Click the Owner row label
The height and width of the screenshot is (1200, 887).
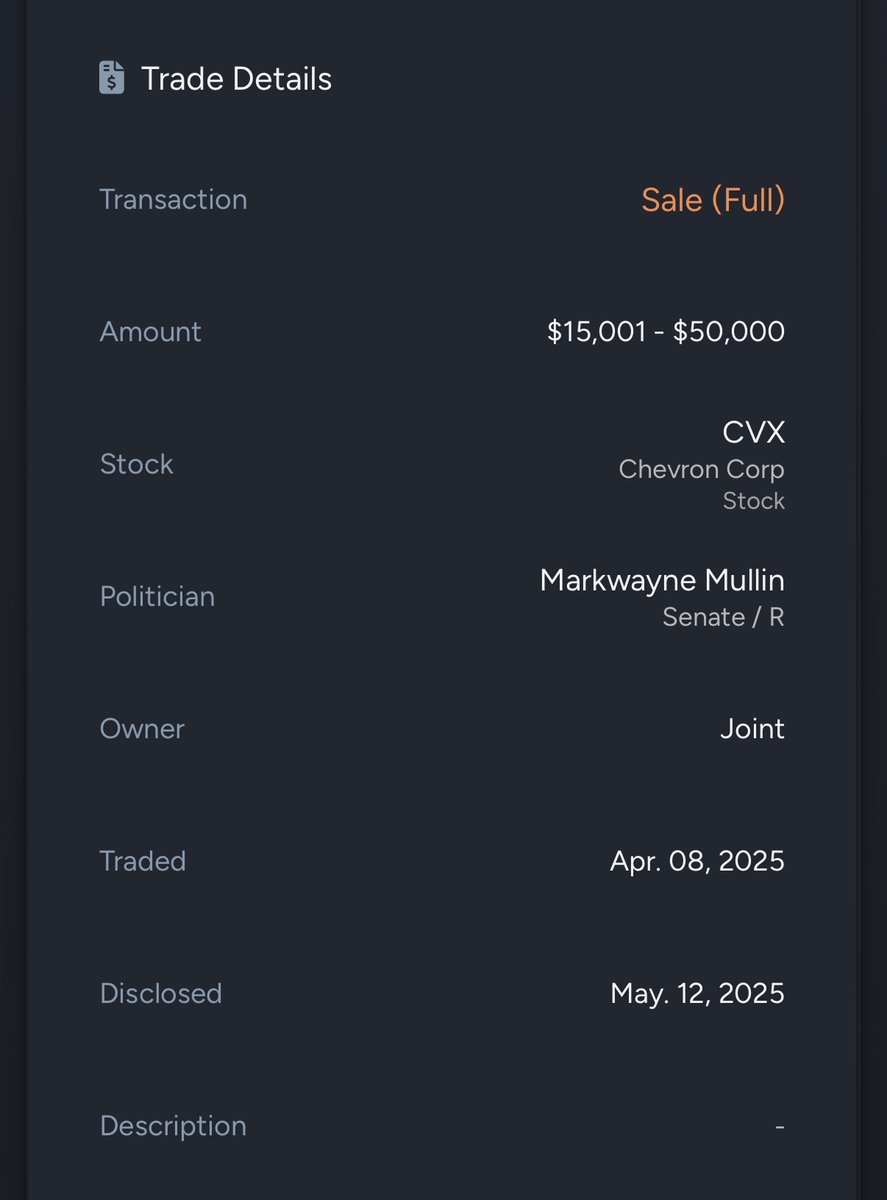coord(142,728)
